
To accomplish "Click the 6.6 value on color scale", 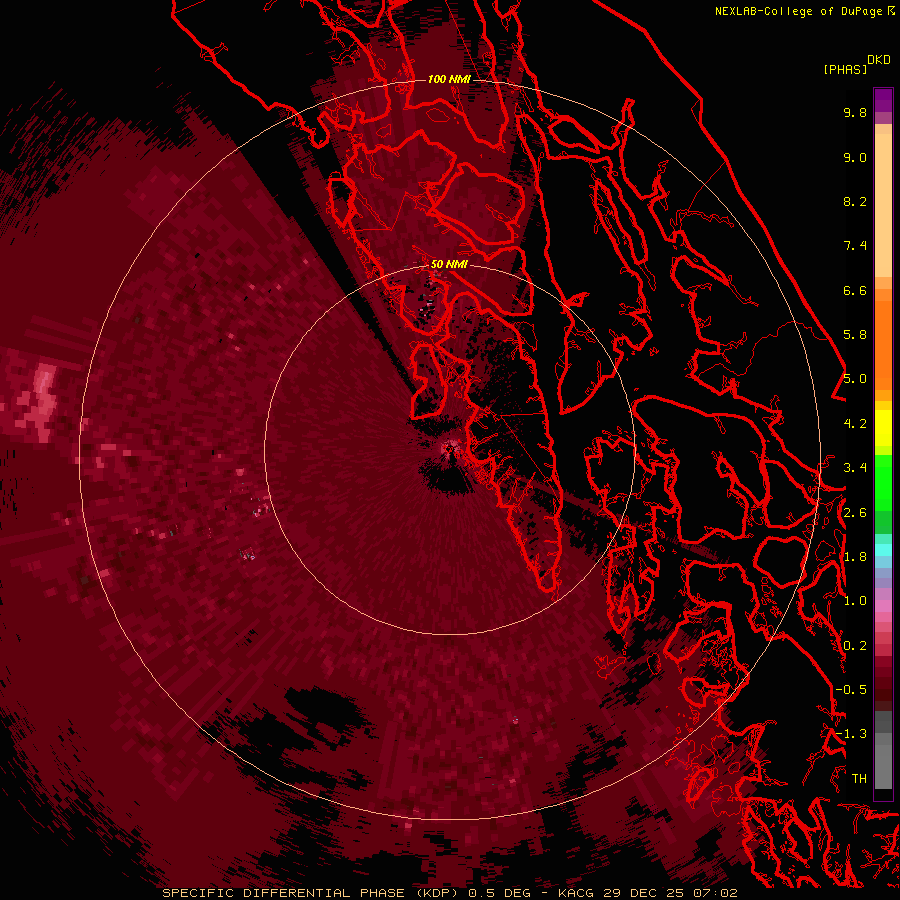I will click(x=855, y=290).
